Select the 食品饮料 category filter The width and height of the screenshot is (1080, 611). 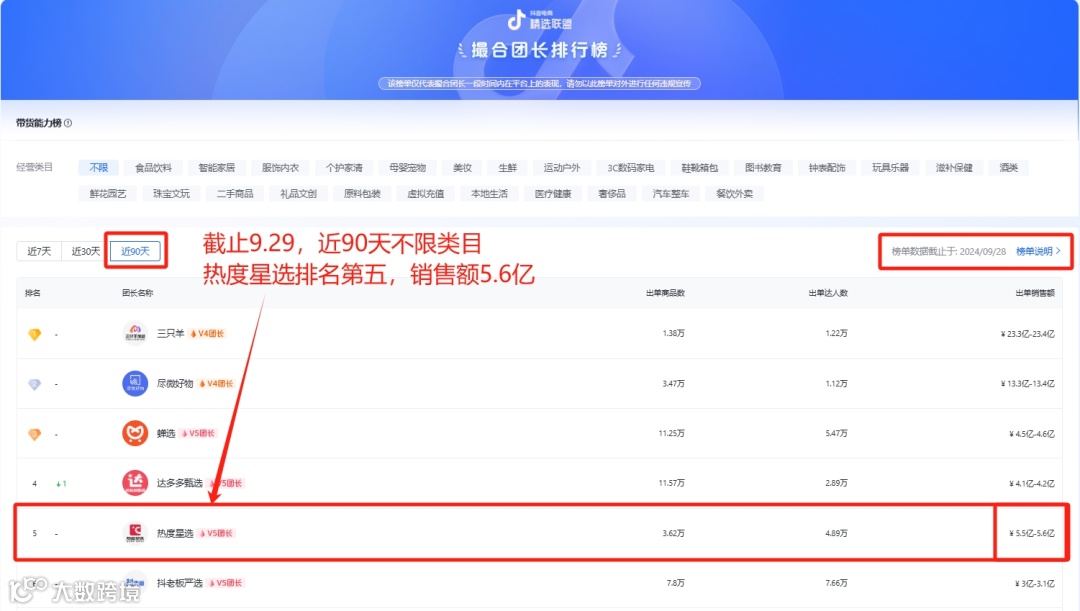click(x=154, y=167)
